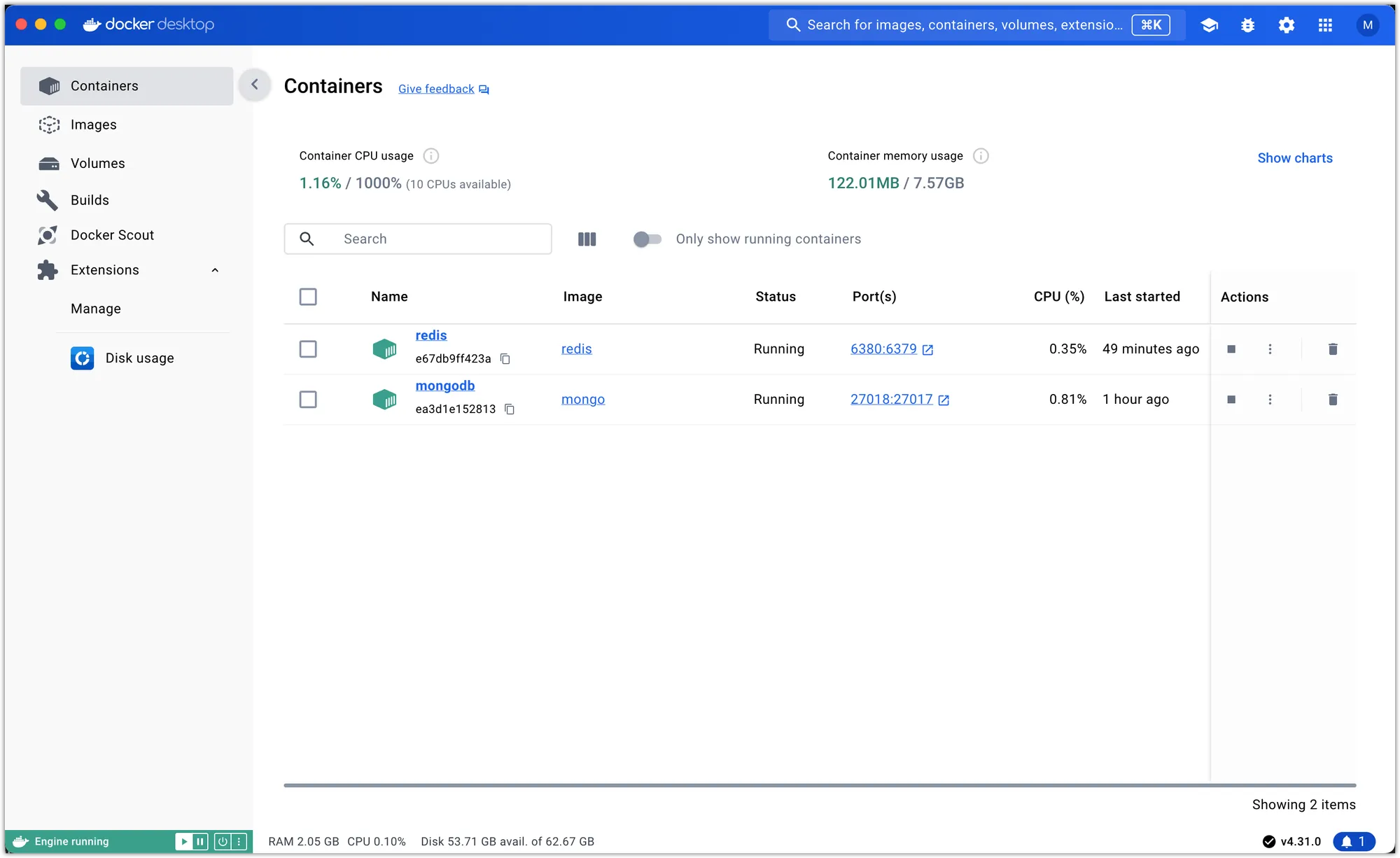
Task: Click the Disk usage extension icon
Action: tap(82, 358)
